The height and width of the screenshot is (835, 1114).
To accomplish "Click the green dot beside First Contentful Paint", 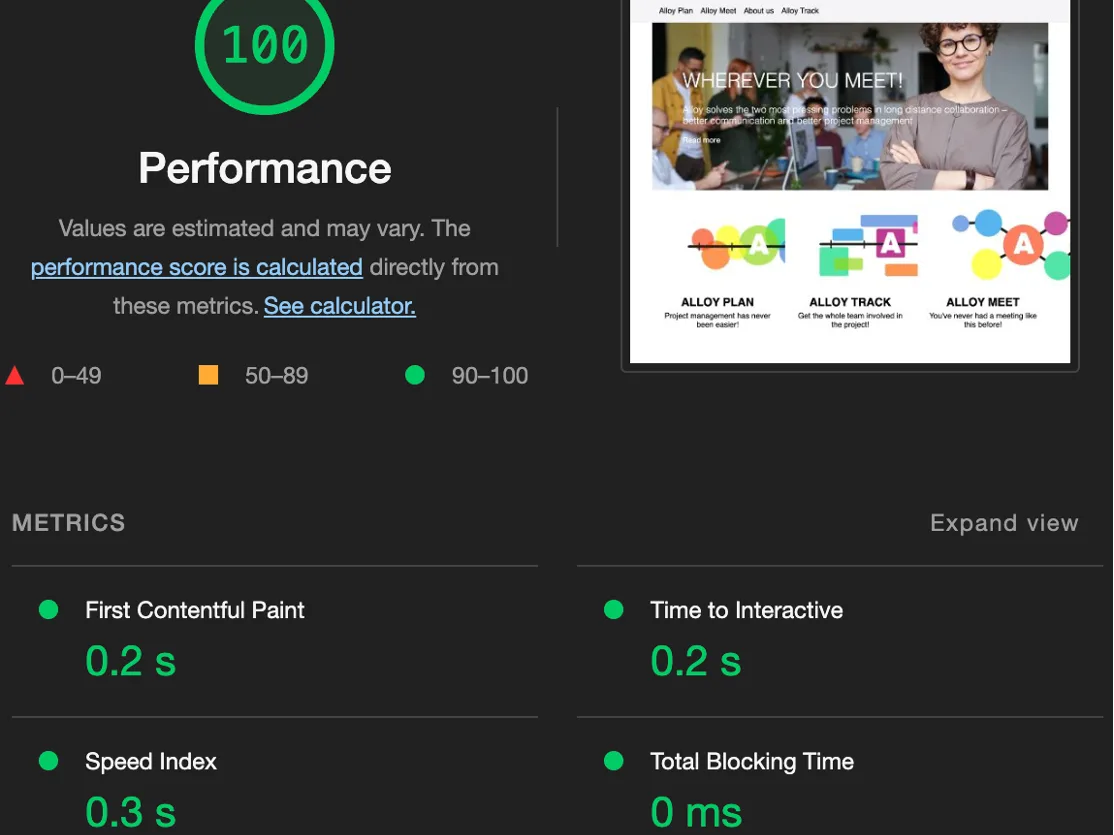I will pos(48,610).
